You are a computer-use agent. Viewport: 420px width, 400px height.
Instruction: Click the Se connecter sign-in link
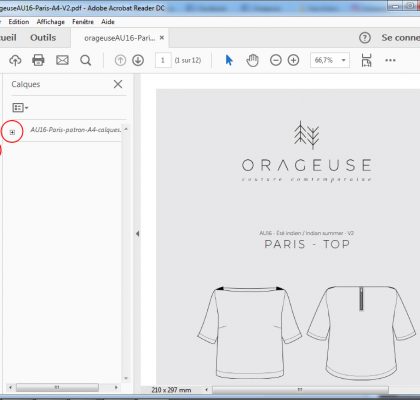[x=401, y=38]
